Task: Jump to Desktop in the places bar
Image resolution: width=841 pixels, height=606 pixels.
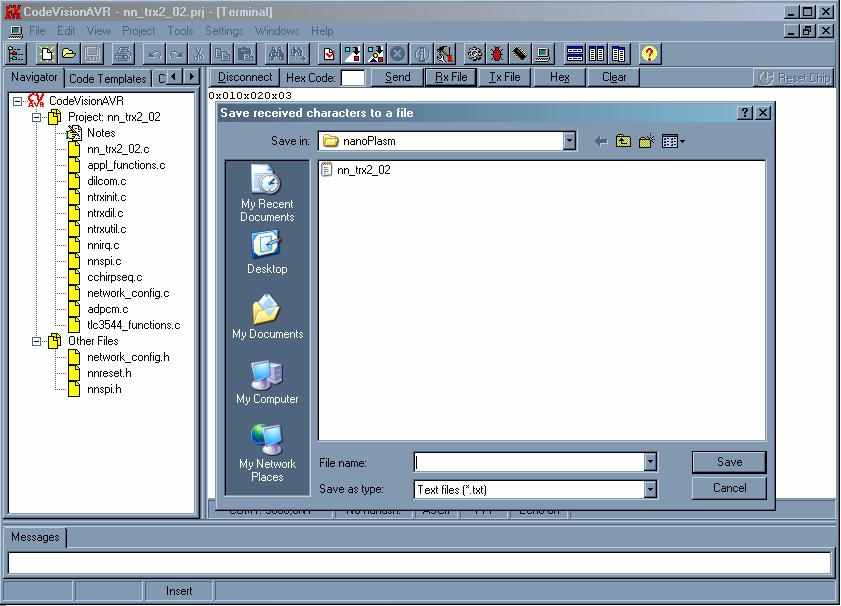Action: (267, 253)
